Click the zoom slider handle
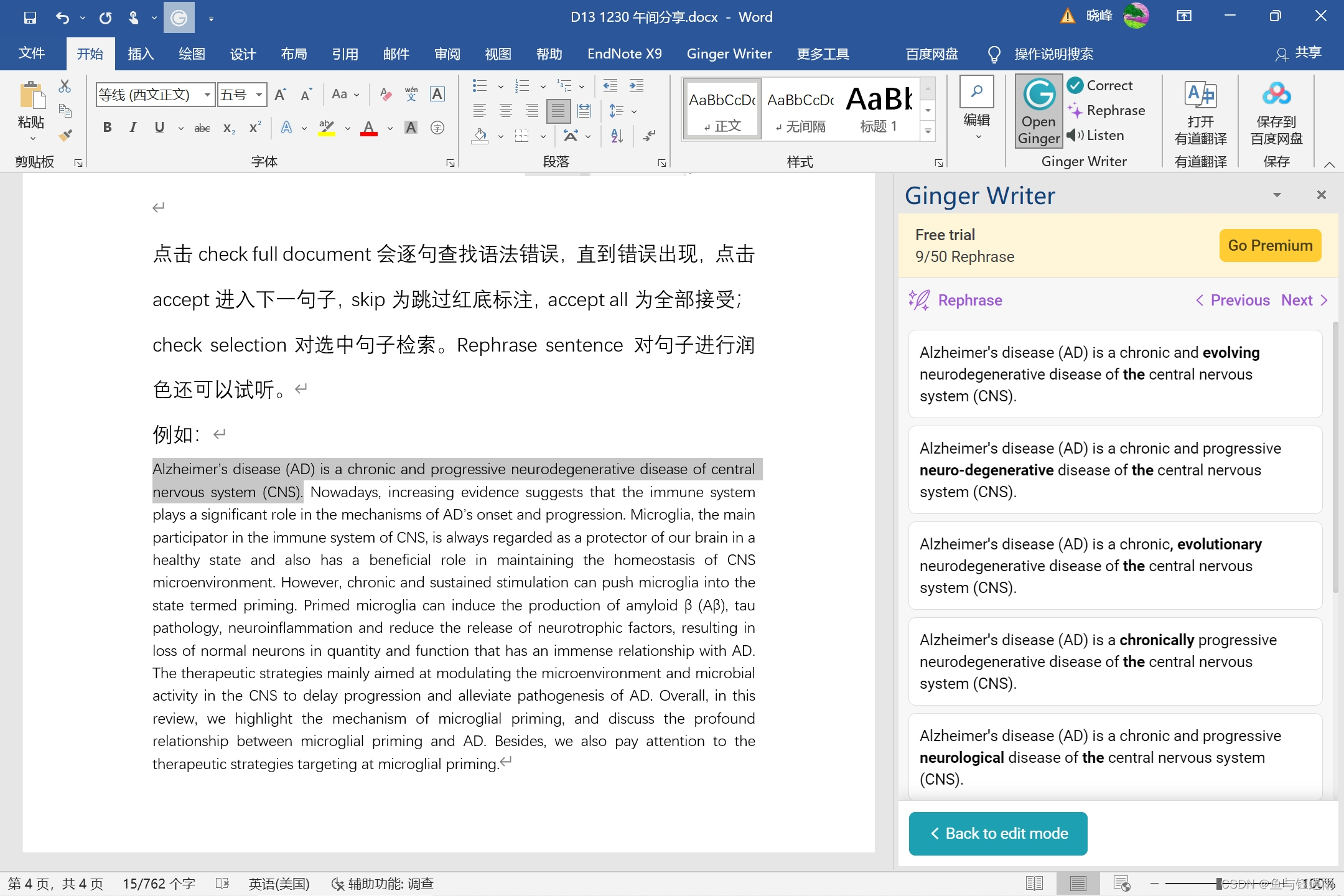The height and width of the screenshot is (896, 1344). [1220, 884]
